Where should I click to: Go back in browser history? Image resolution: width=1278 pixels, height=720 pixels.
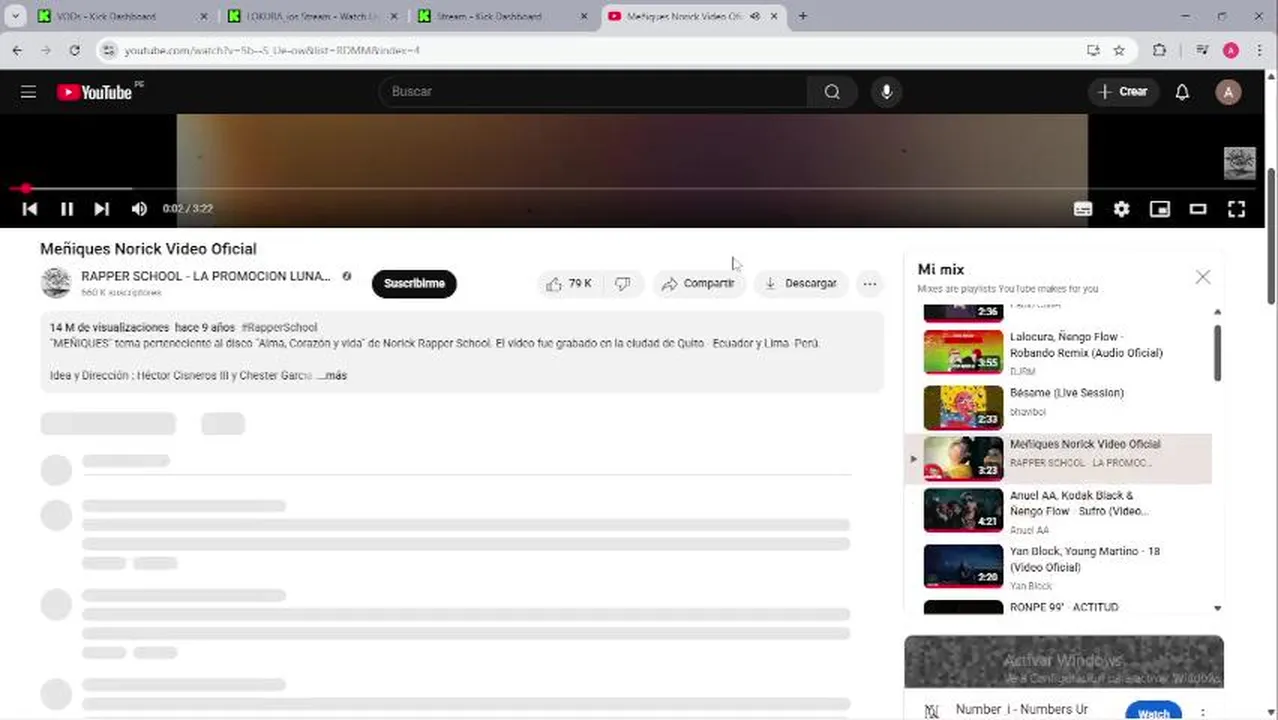17,50
